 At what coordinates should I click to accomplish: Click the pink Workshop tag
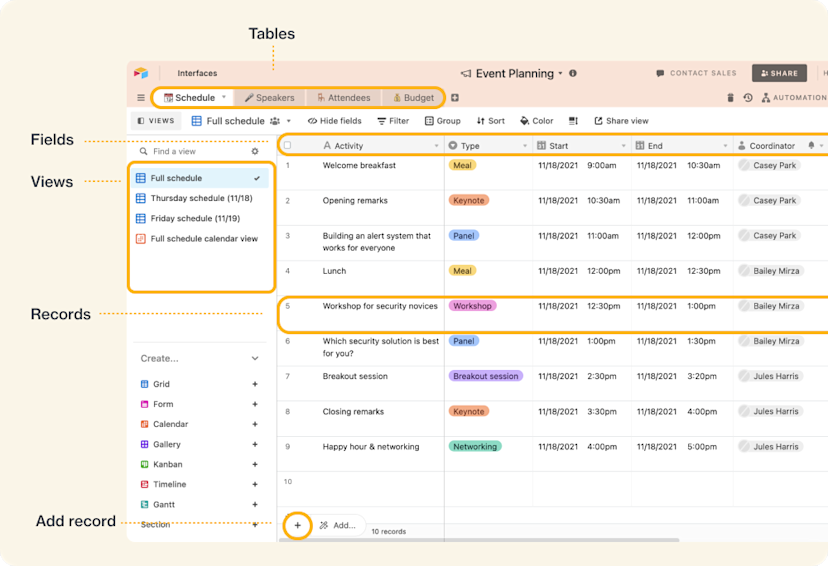(472, 306)
